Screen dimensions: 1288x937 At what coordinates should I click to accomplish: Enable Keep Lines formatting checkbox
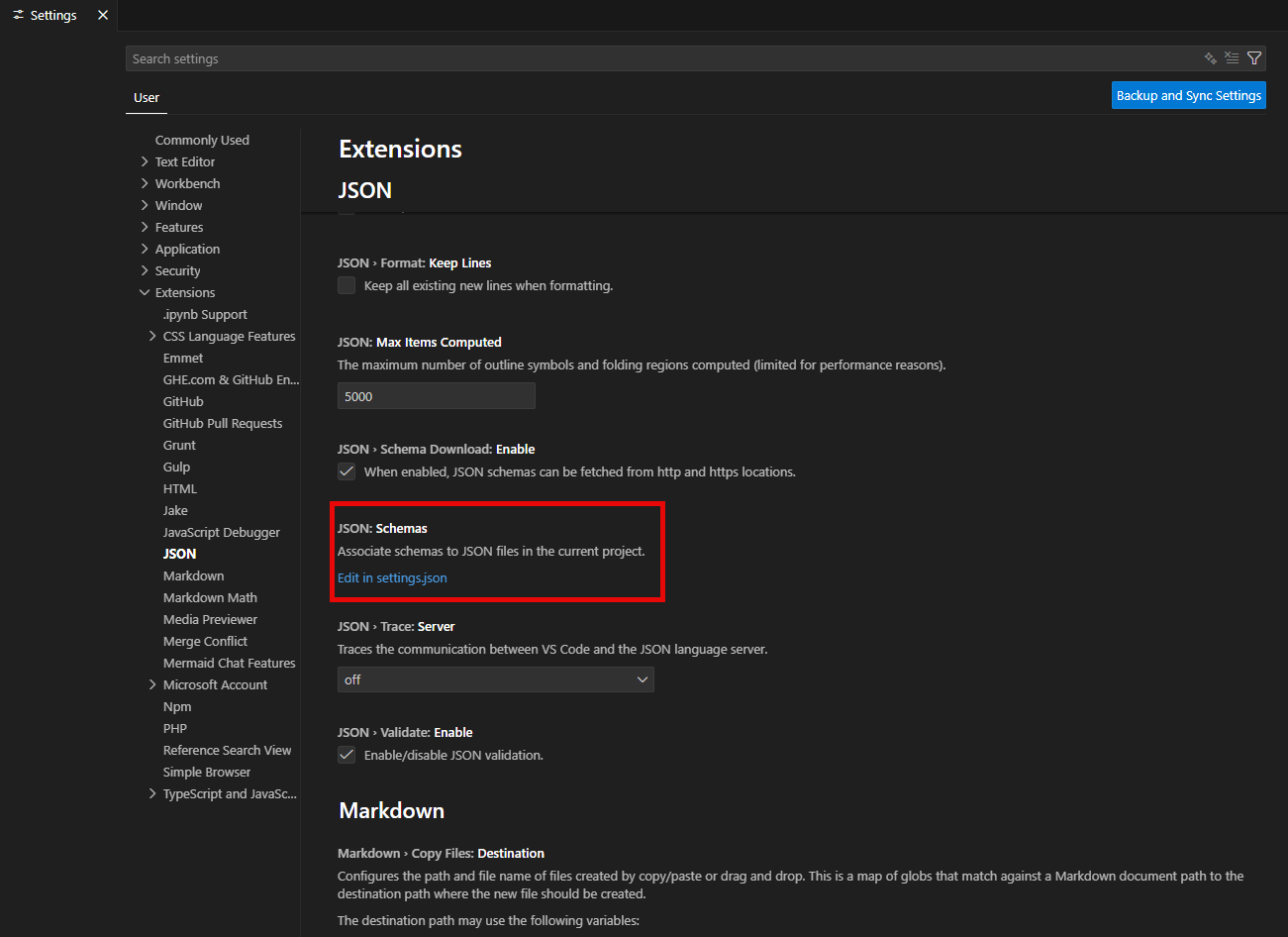coord(347,285)
